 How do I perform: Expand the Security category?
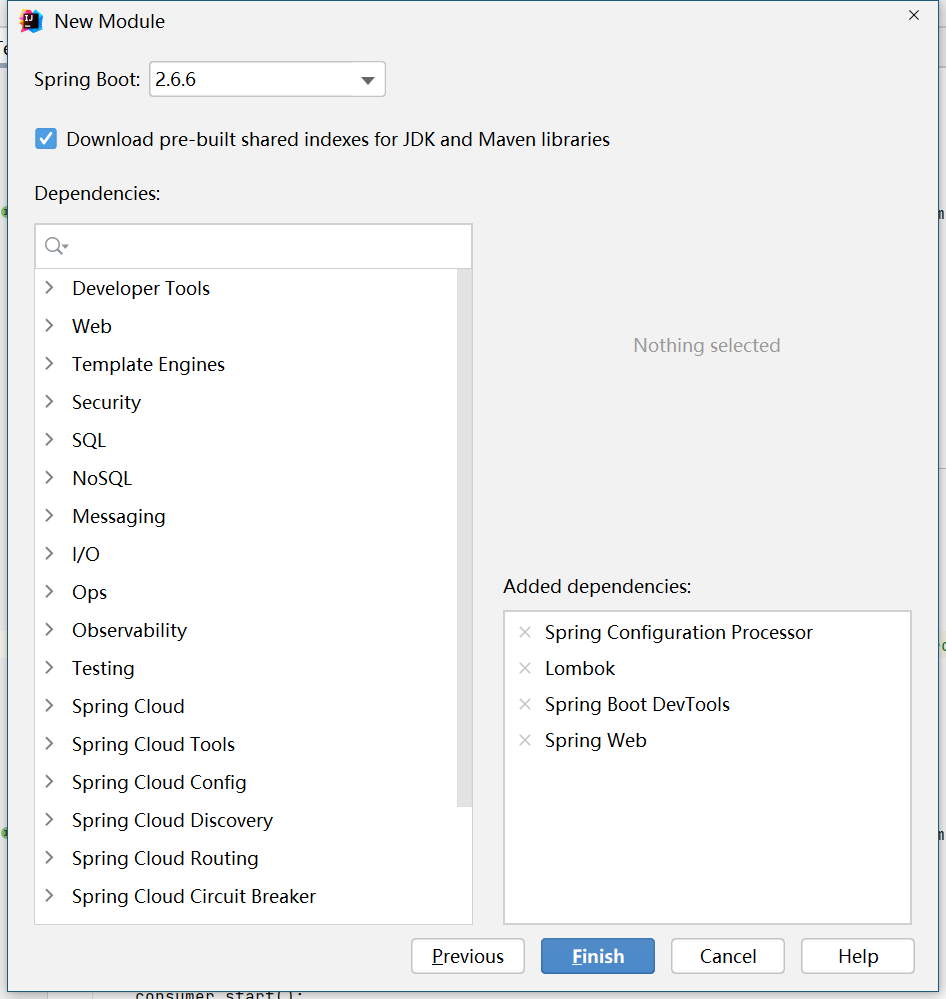click(x=49, y=402)
